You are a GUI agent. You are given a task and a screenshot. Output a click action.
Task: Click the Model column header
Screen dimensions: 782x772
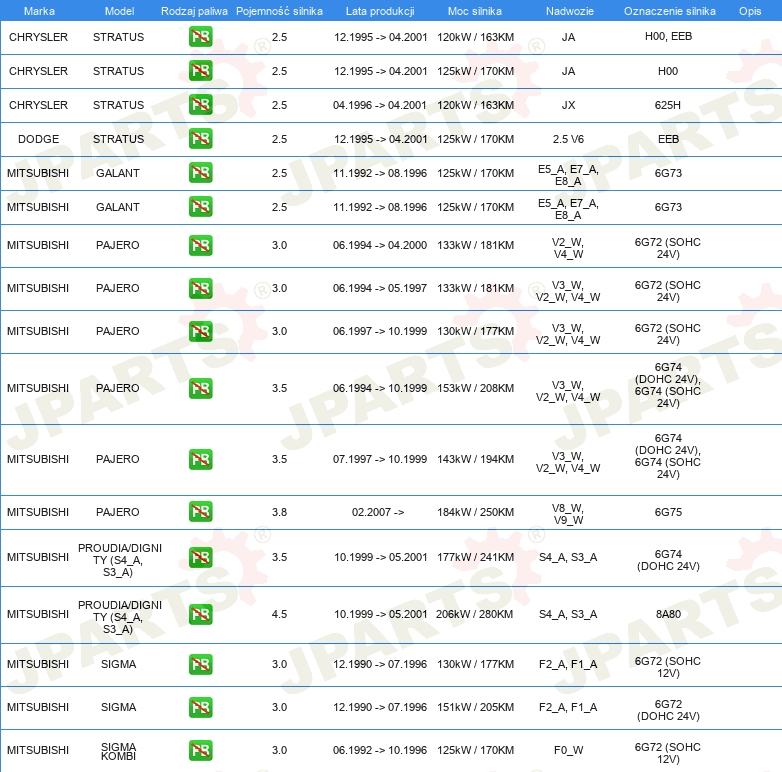119,11
